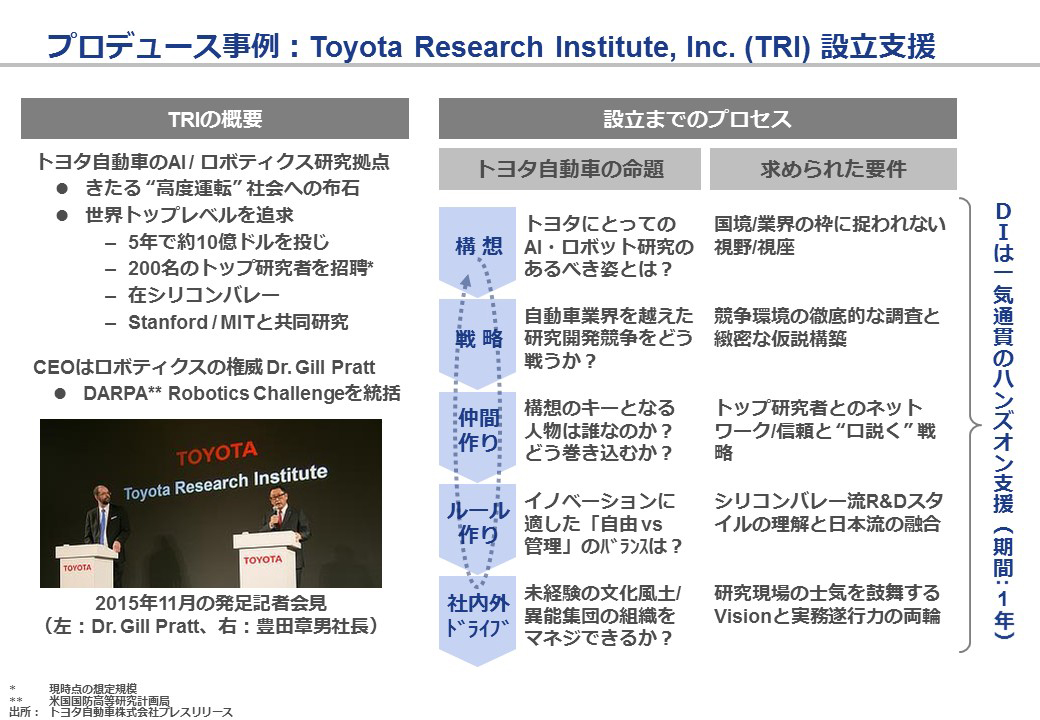Click the TRIの概要 header bar
Viewport: 1040px width, 720px height.
point(215,119)
